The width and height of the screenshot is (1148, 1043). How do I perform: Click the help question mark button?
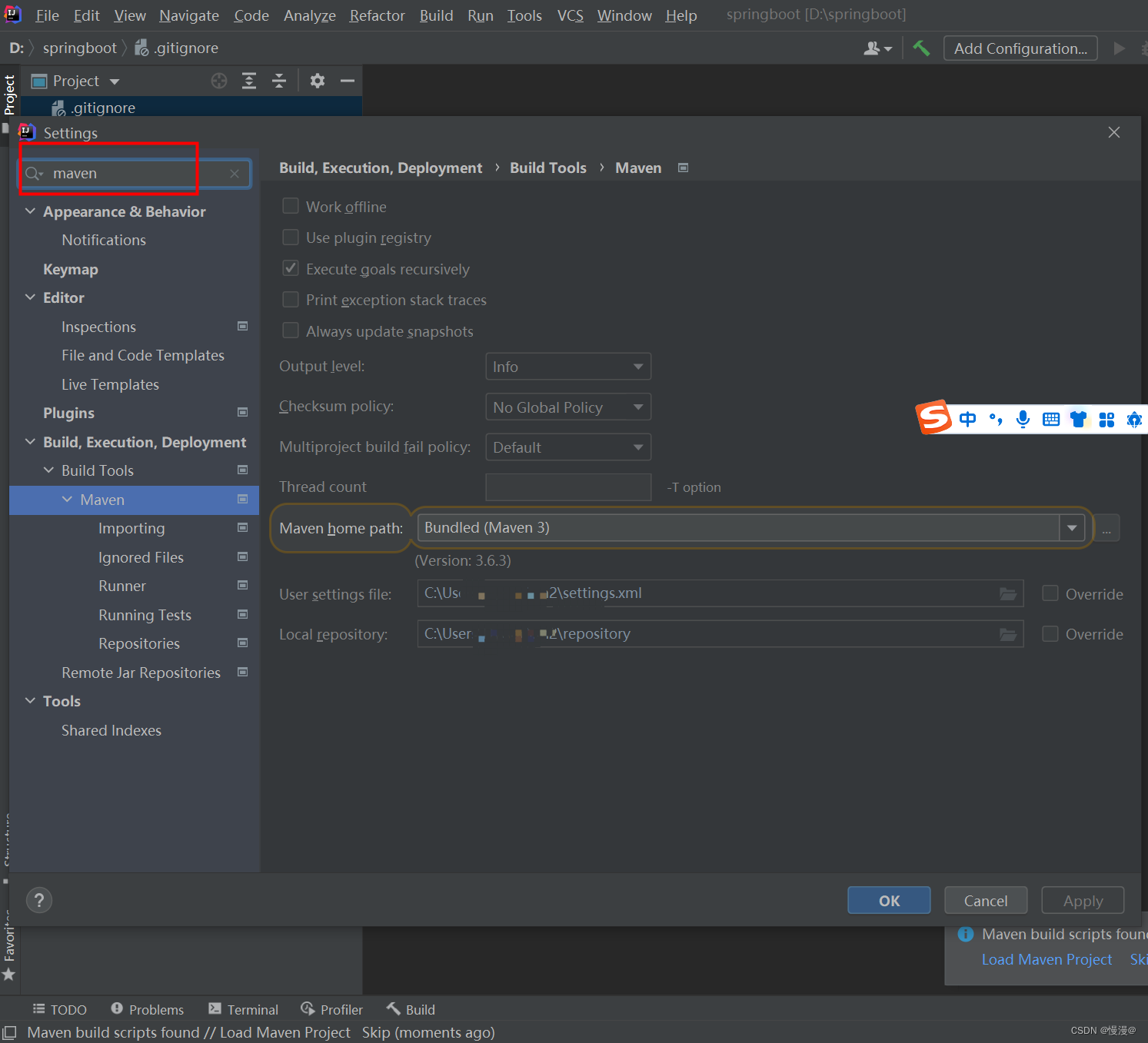[39, 900]
